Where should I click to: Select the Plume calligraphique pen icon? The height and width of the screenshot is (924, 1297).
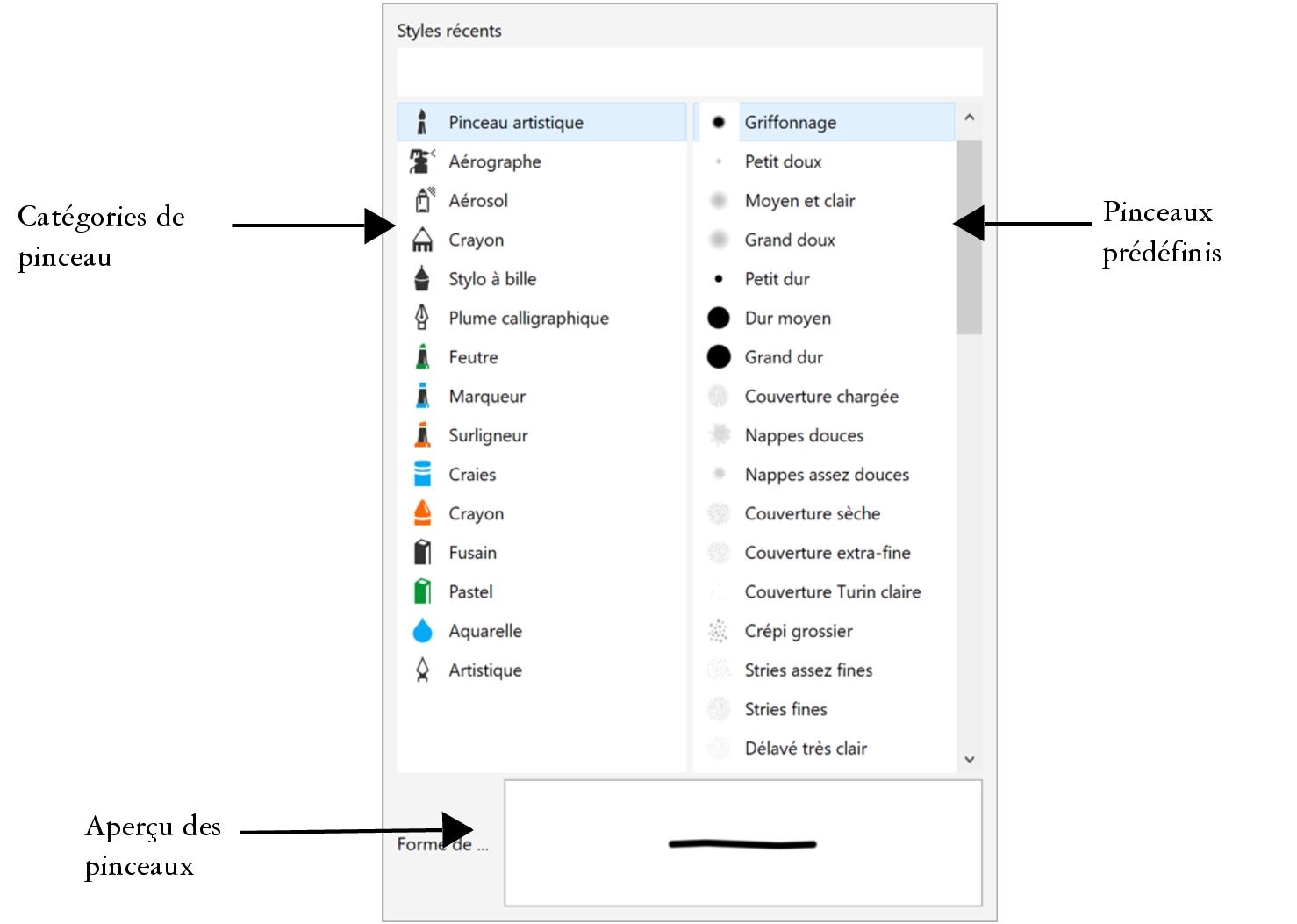tap(422, 318)
